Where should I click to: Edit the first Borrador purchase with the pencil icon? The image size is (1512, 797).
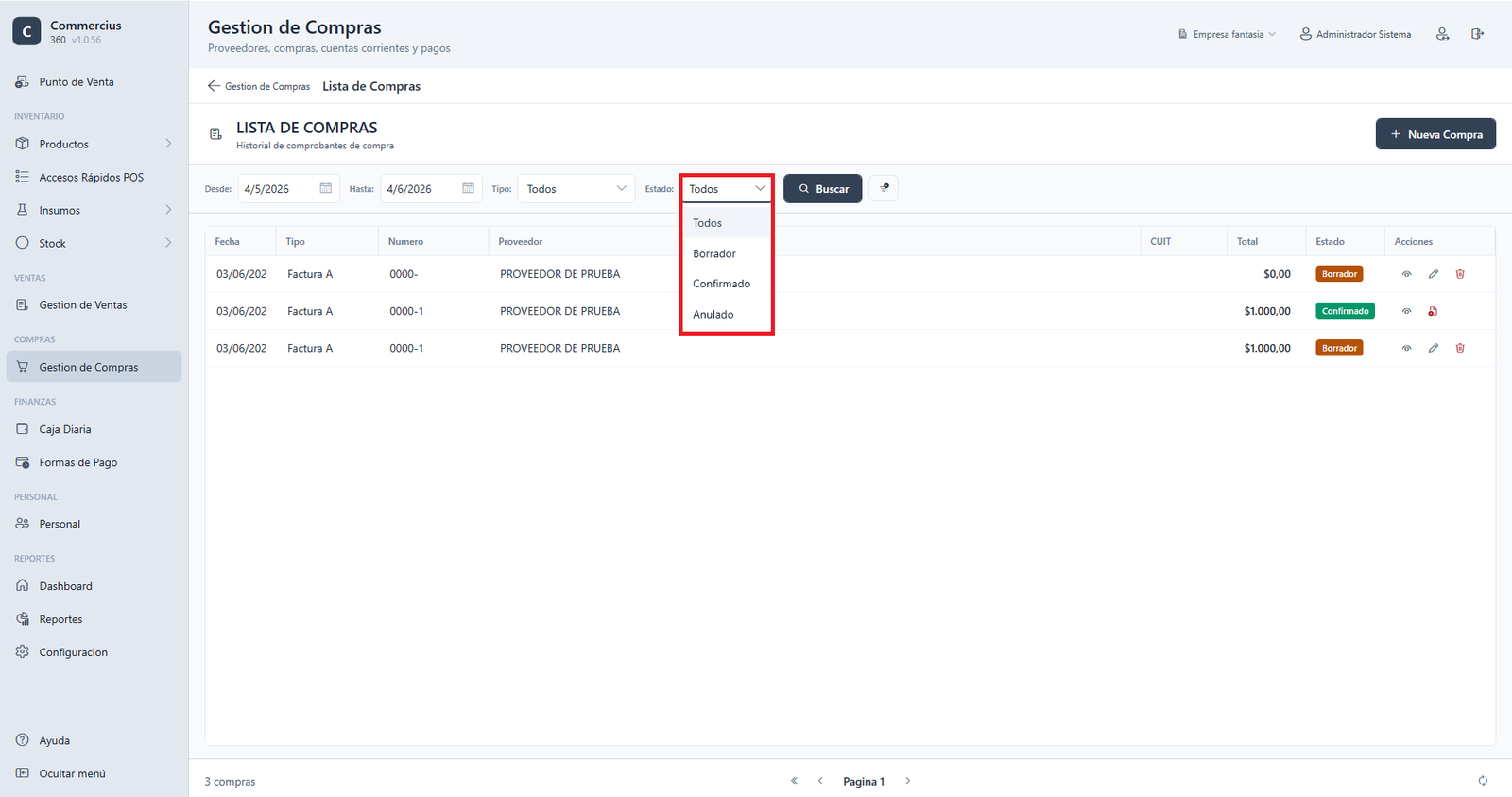tap(1434, 274)
